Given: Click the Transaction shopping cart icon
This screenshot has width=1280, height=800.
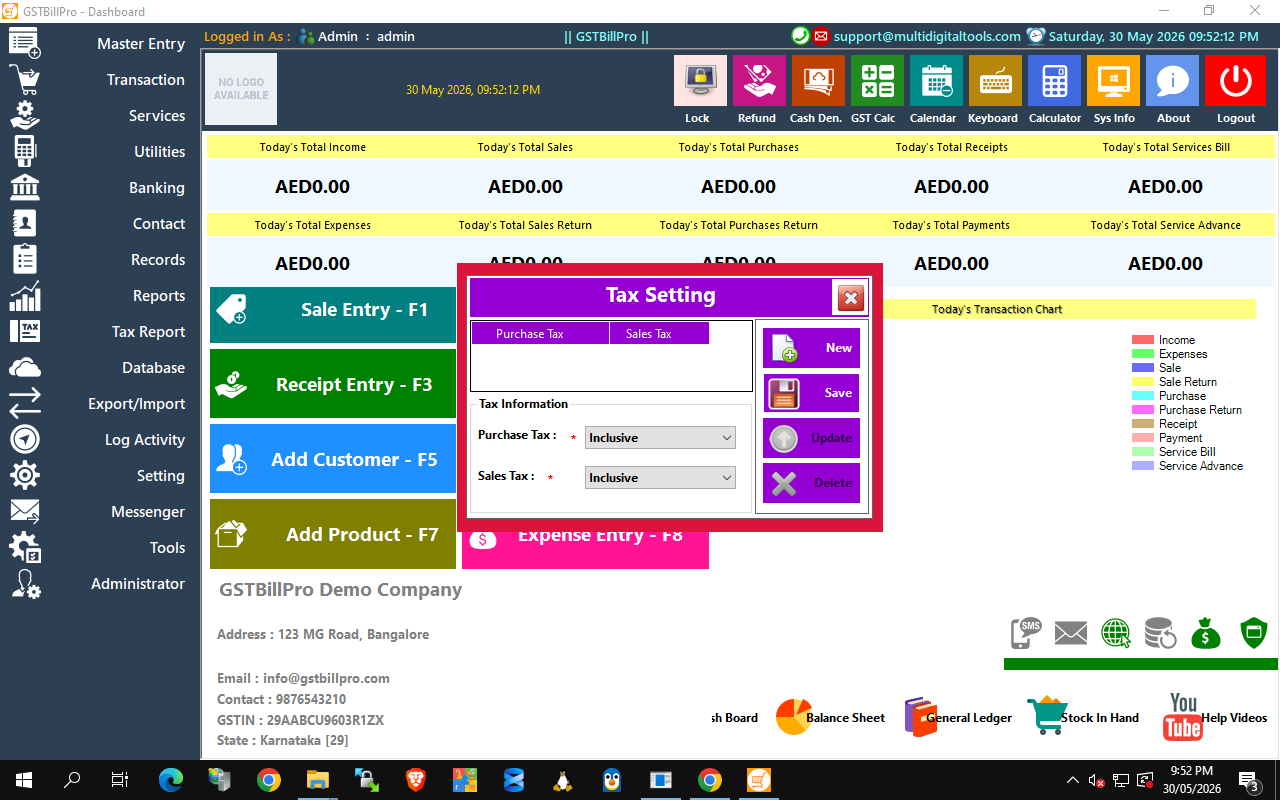Looking at the screenshot, I should pyautogui.click(x=25, y=80).
